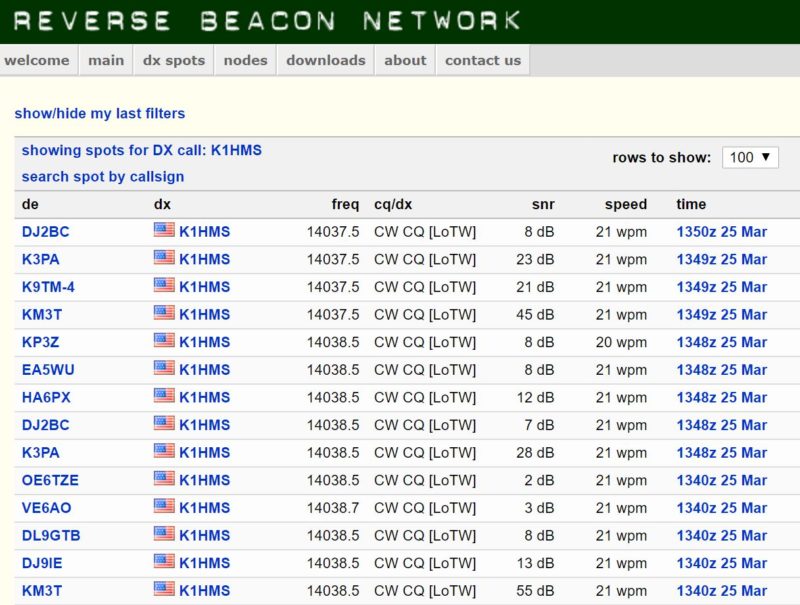Click K1HMS callsign in the VE6AO row

click(205, 508)
